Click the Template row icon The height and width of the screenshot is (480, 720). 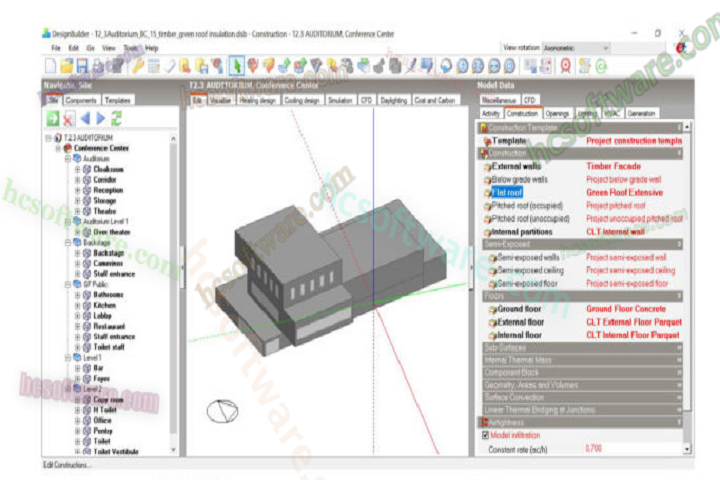tap(487, 141)
